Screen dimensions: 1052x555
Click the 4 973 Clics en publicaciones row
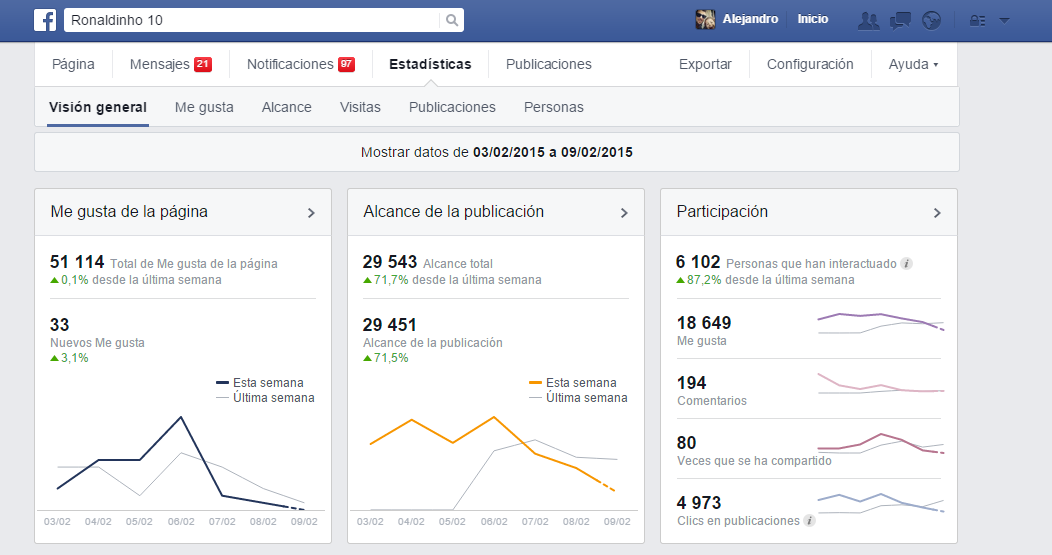tap(808, 509)
